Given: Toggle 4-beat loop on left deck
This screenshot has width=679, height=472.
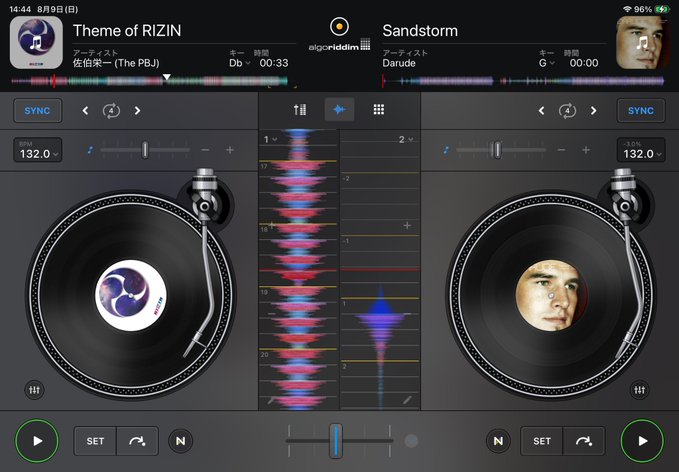Looking at the screenshot, I should click(x=111, y=111).
